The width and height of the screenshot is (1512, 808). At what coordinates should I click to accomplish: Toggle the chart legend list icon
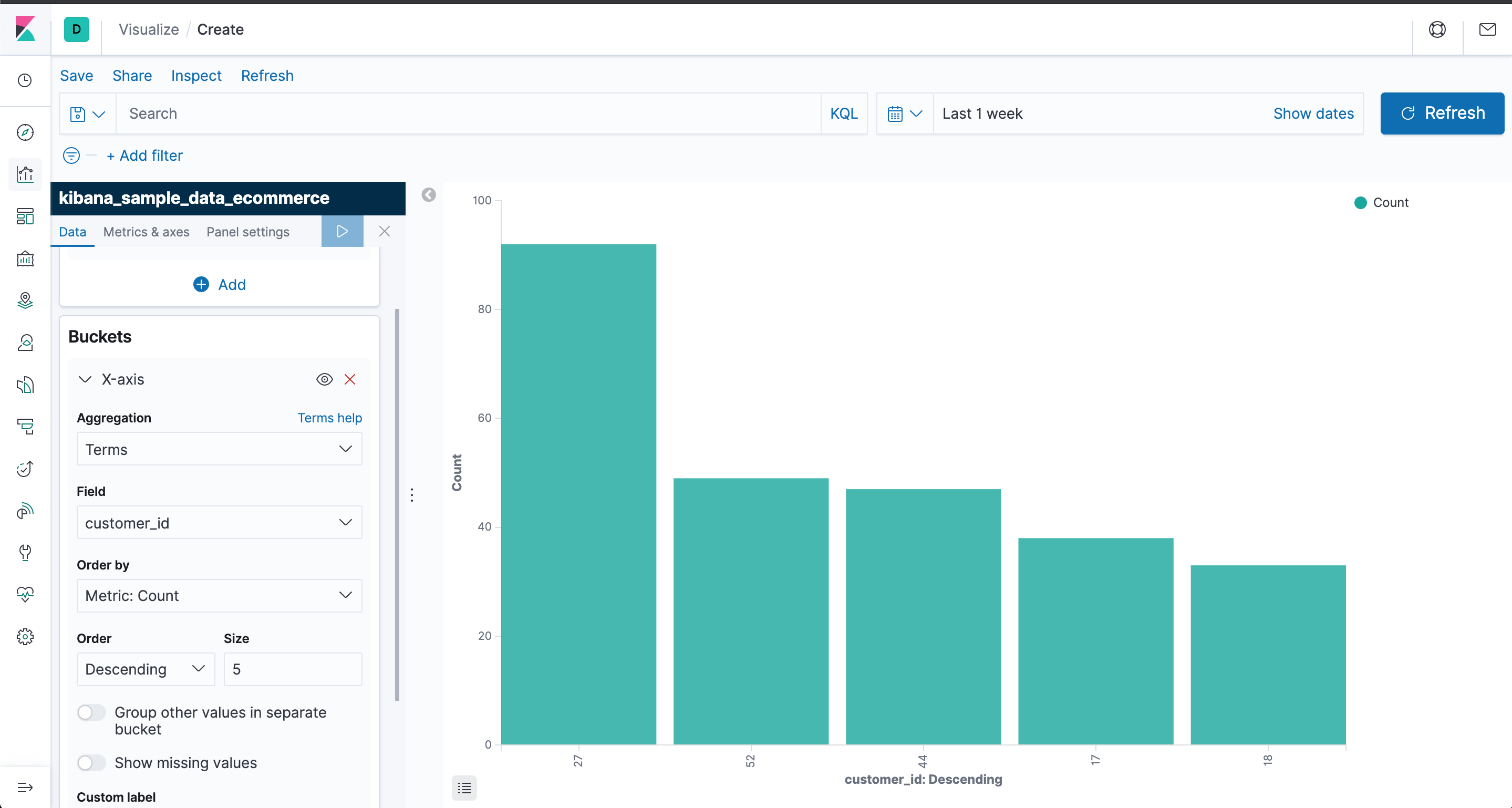click(x=464, y=788)
